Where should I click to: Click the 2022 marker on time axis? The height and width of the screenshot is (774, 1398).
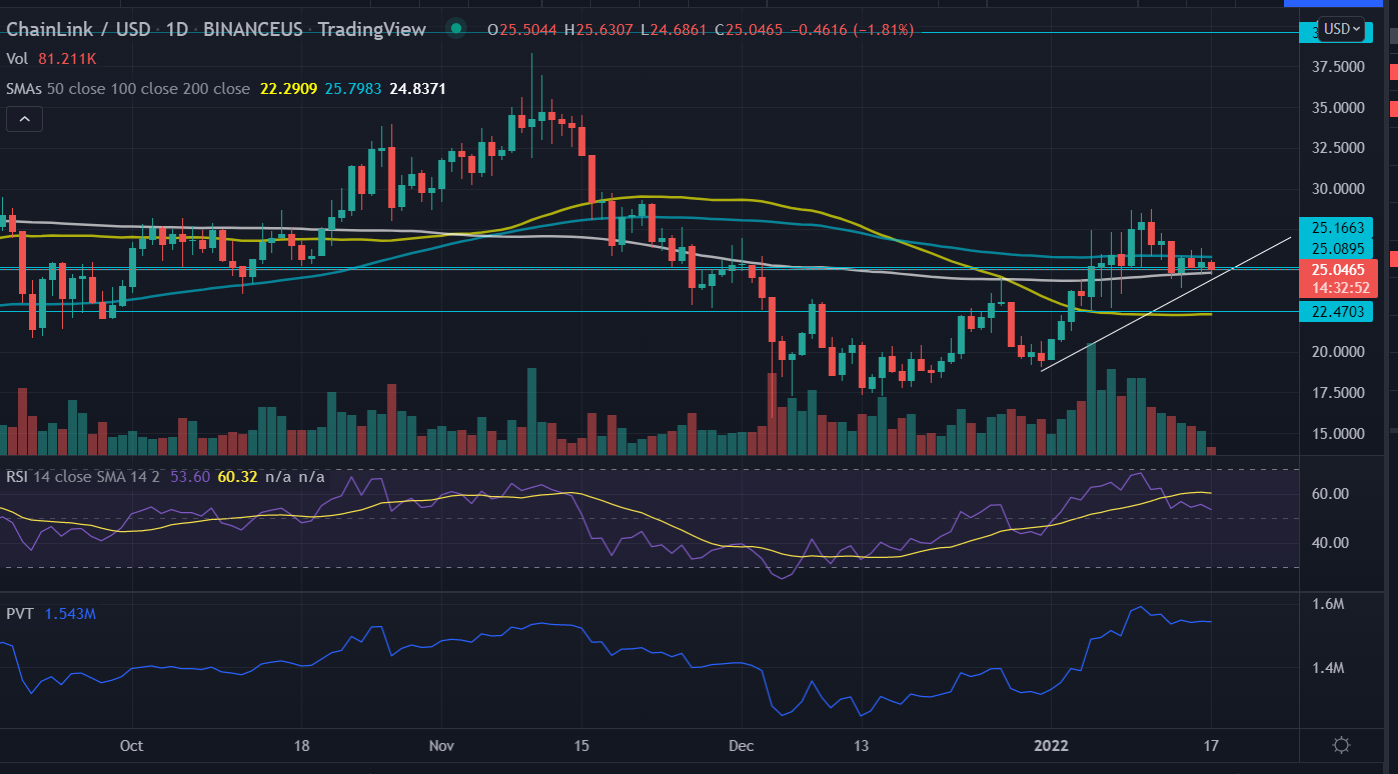(x=1051, y=746)
